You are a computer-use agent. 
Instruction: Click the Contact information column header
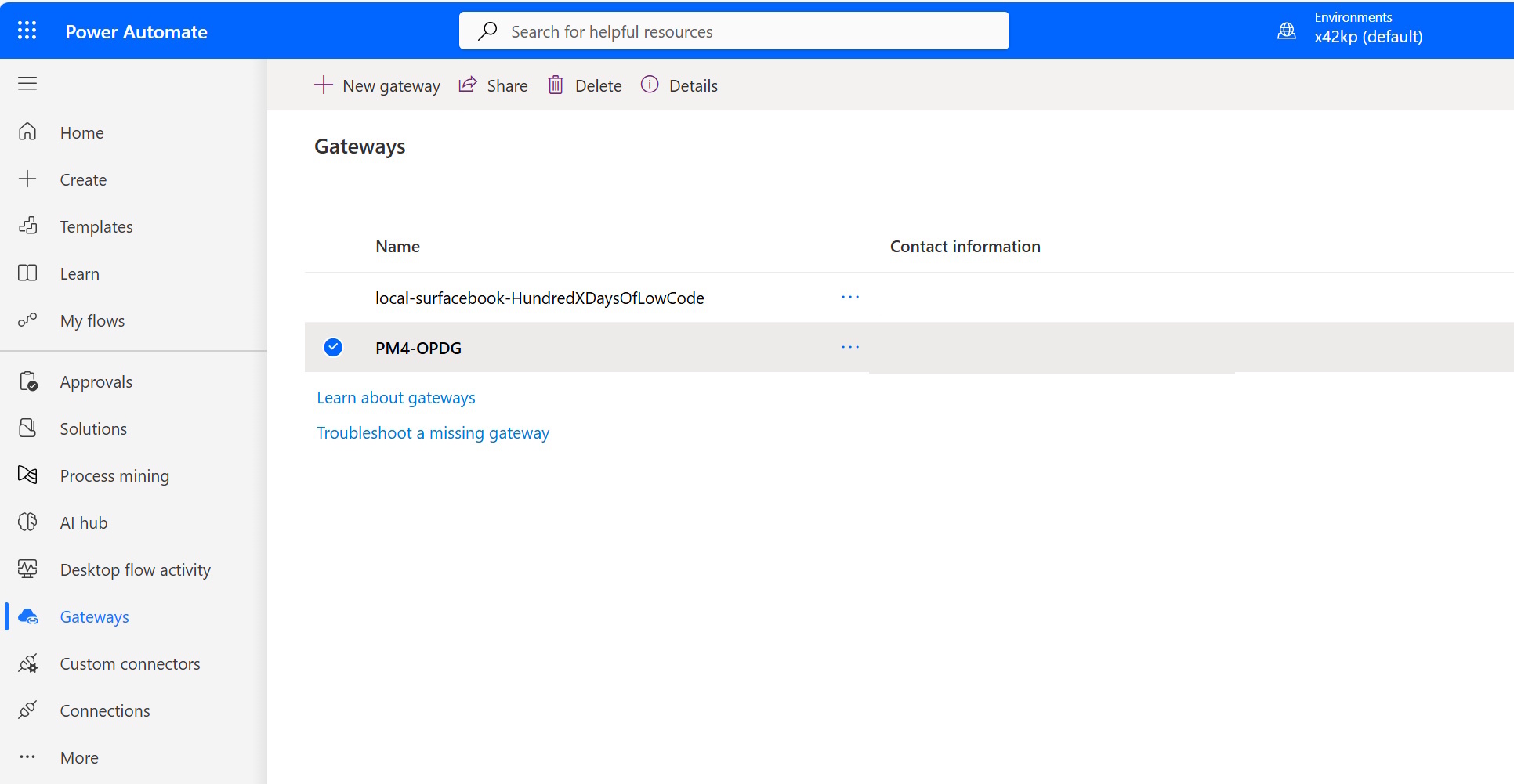(x=965, y=247)
